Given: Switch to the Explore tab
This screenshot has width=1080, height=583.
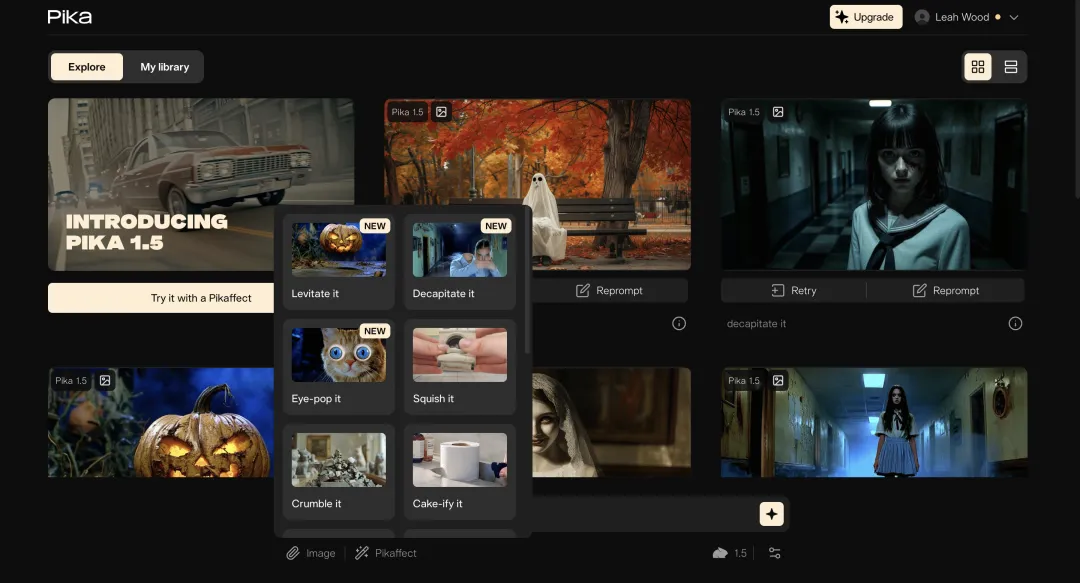Looking at the screenshot, I should click(x=87, y=67).
